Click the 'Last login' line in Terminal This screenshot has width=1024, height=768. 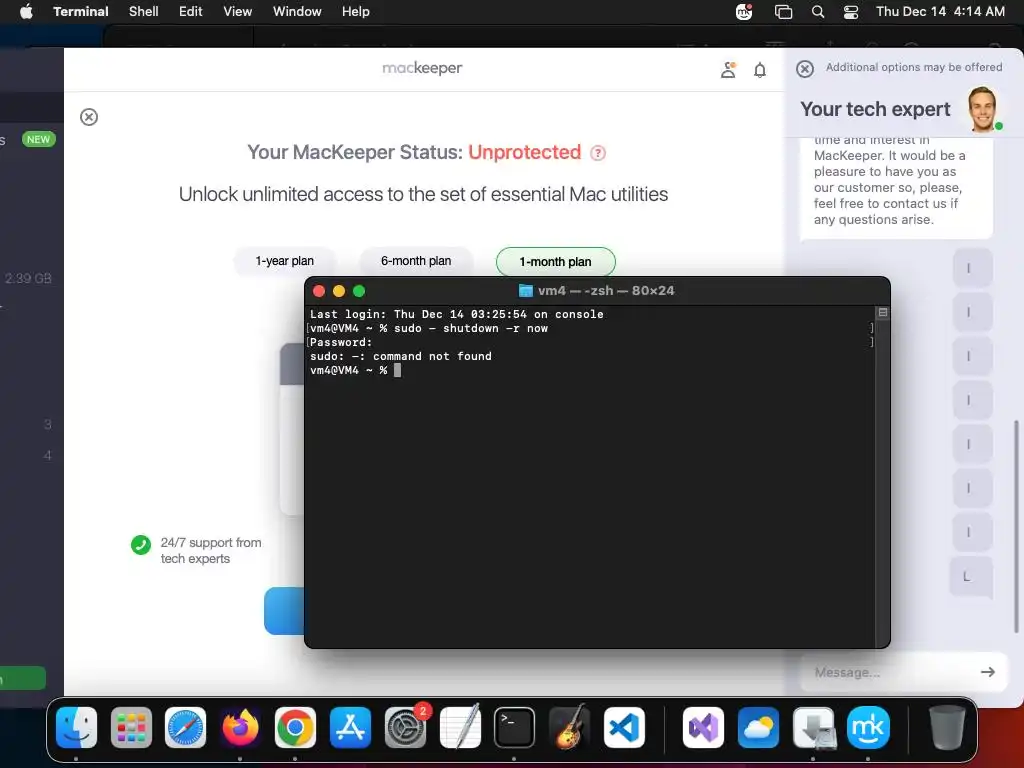(x=456, y=314)
